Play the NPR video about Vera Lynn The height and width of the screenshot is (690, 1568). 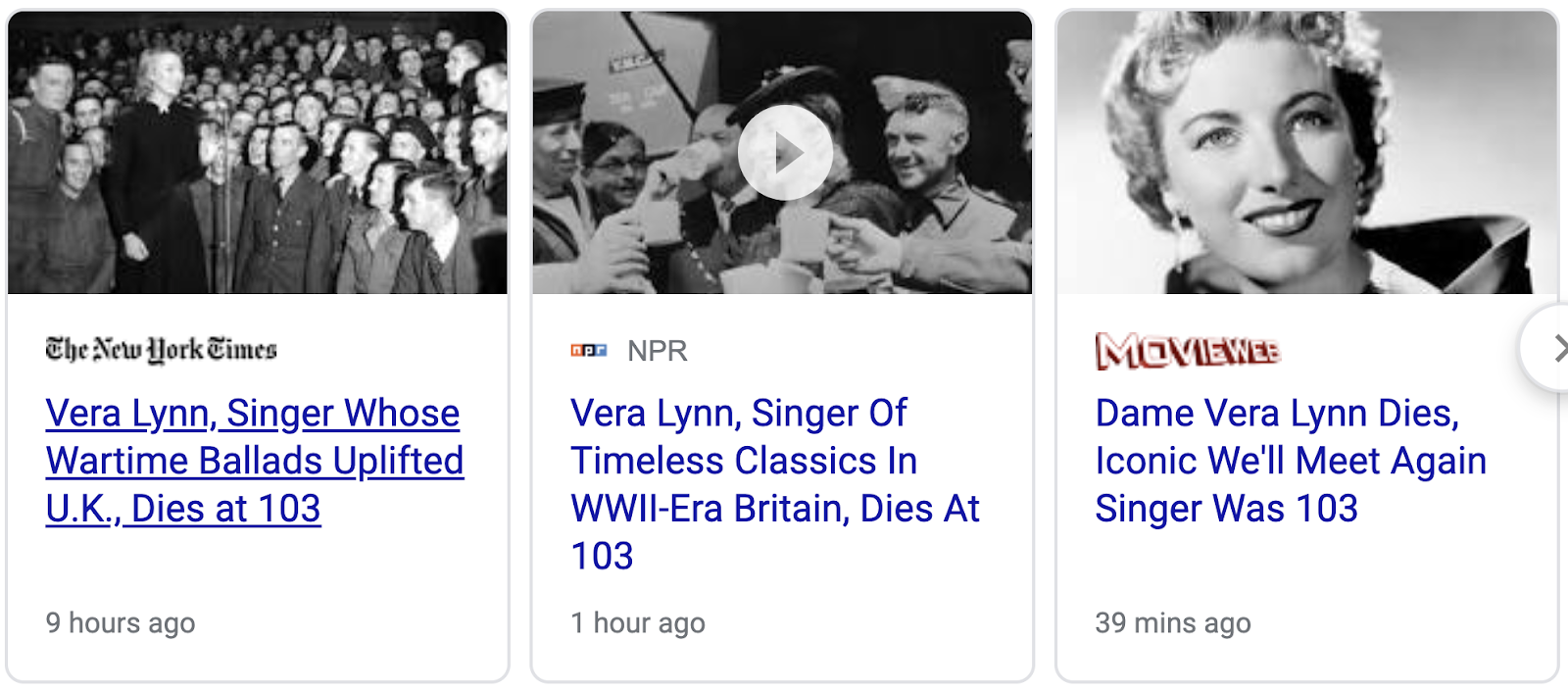785,153
